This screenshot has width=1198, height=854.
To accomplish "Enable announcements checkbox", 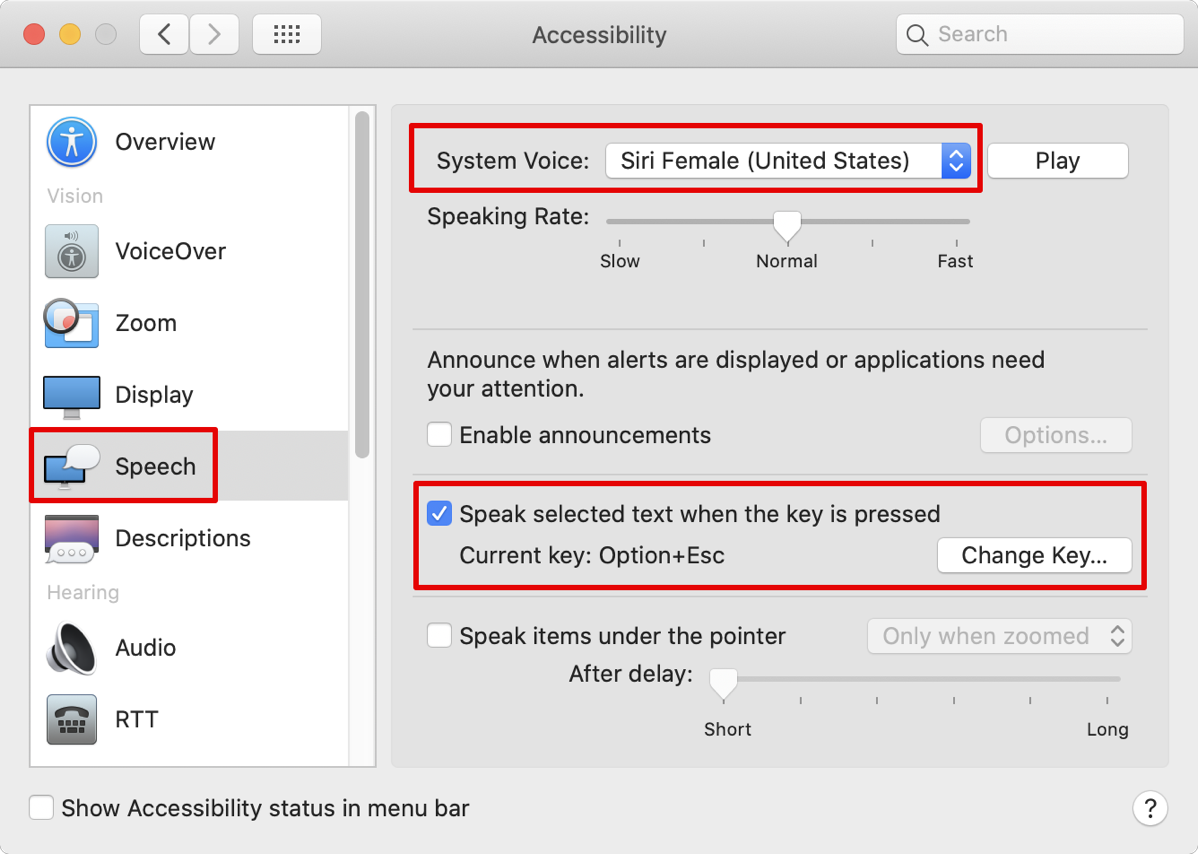I will 439,435.
